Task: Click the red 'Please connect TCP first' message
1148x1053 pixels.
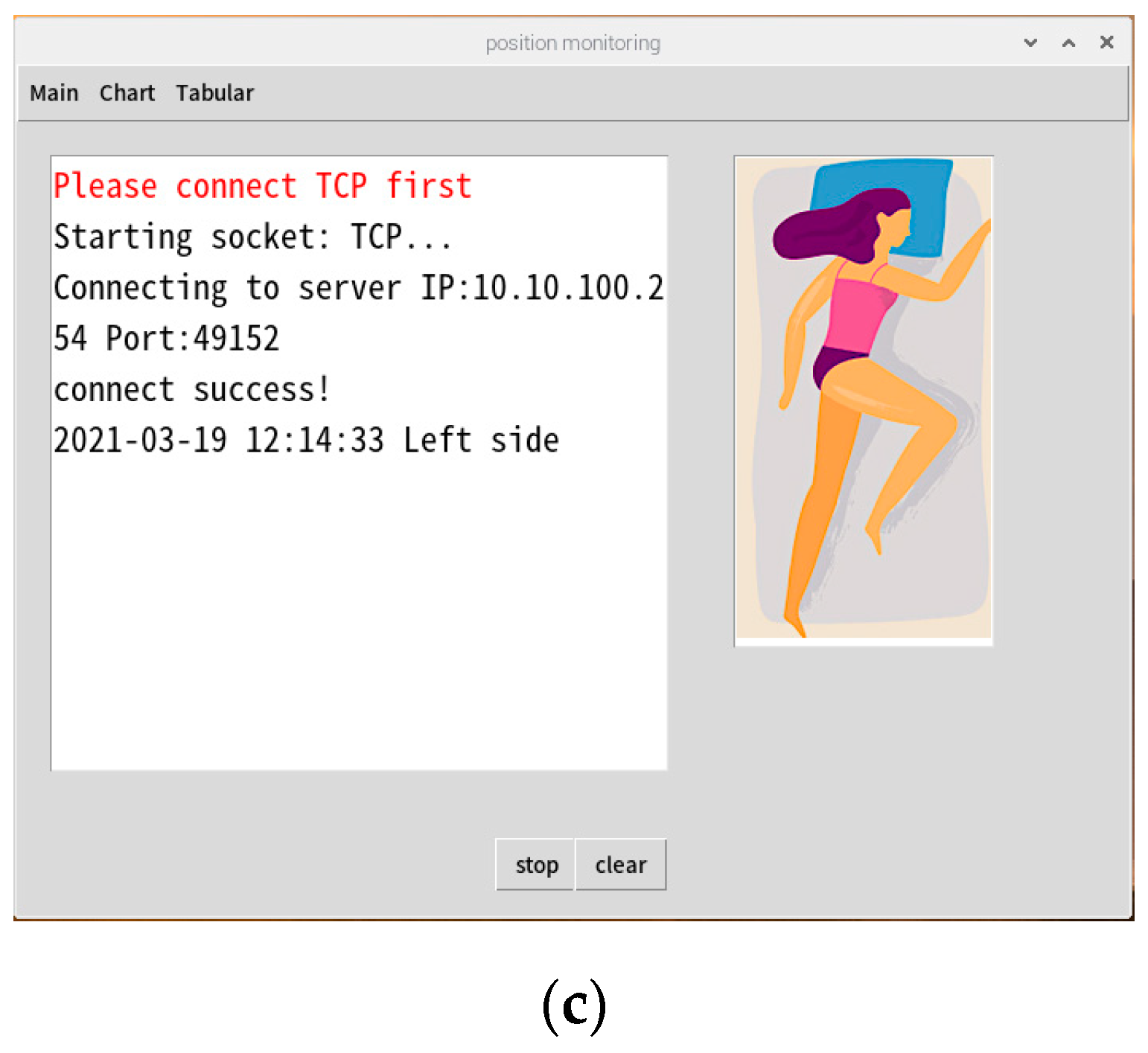Action: pyautogui.click(x=262, y=186)
